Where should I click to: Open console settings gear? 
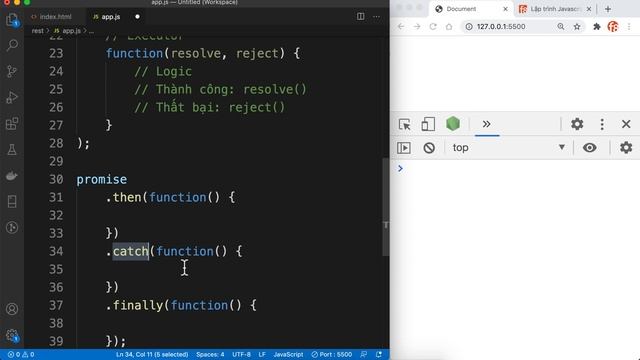626,147
